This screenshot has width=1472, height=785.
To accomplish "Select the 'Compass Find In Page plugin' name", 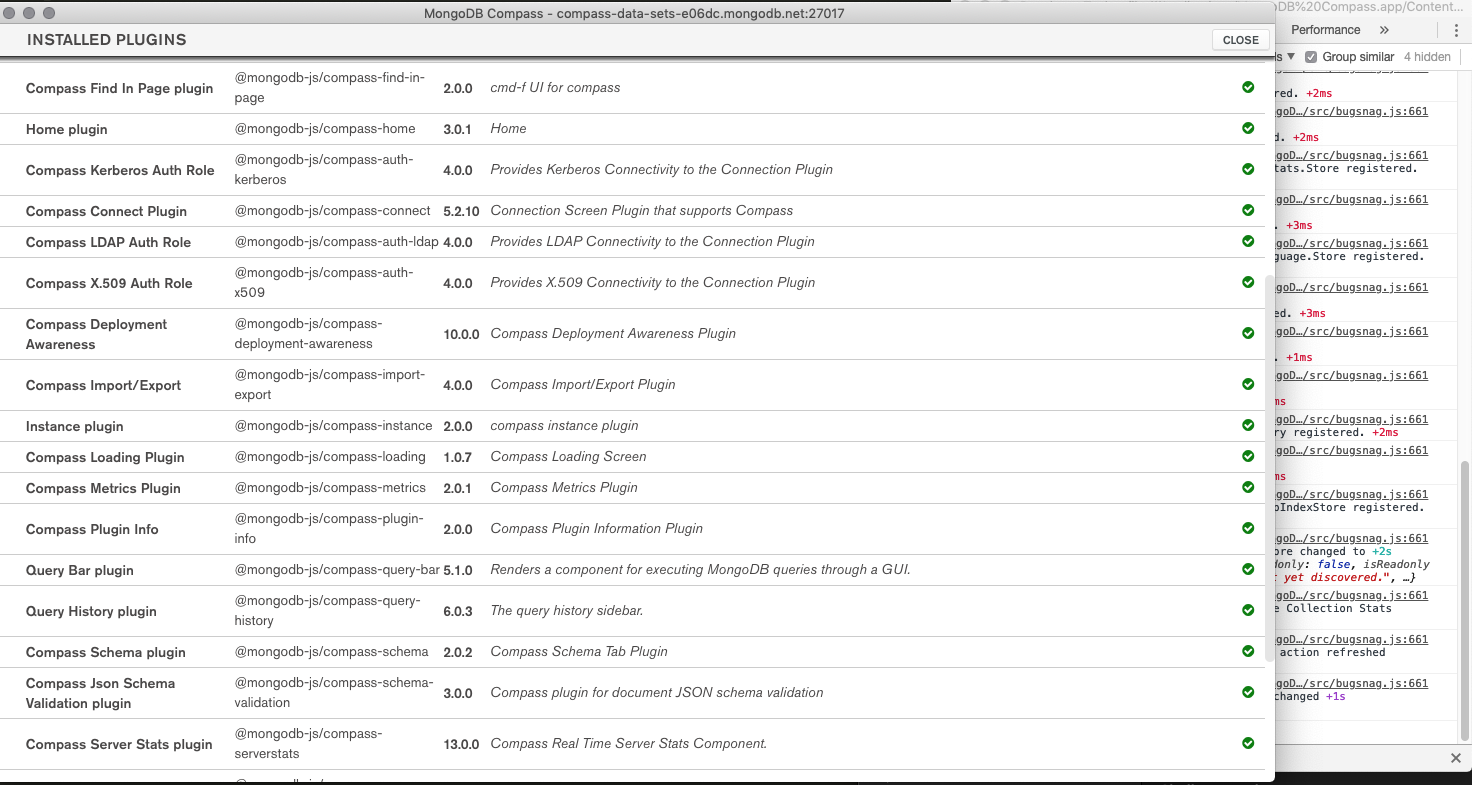I will [119, 88].
